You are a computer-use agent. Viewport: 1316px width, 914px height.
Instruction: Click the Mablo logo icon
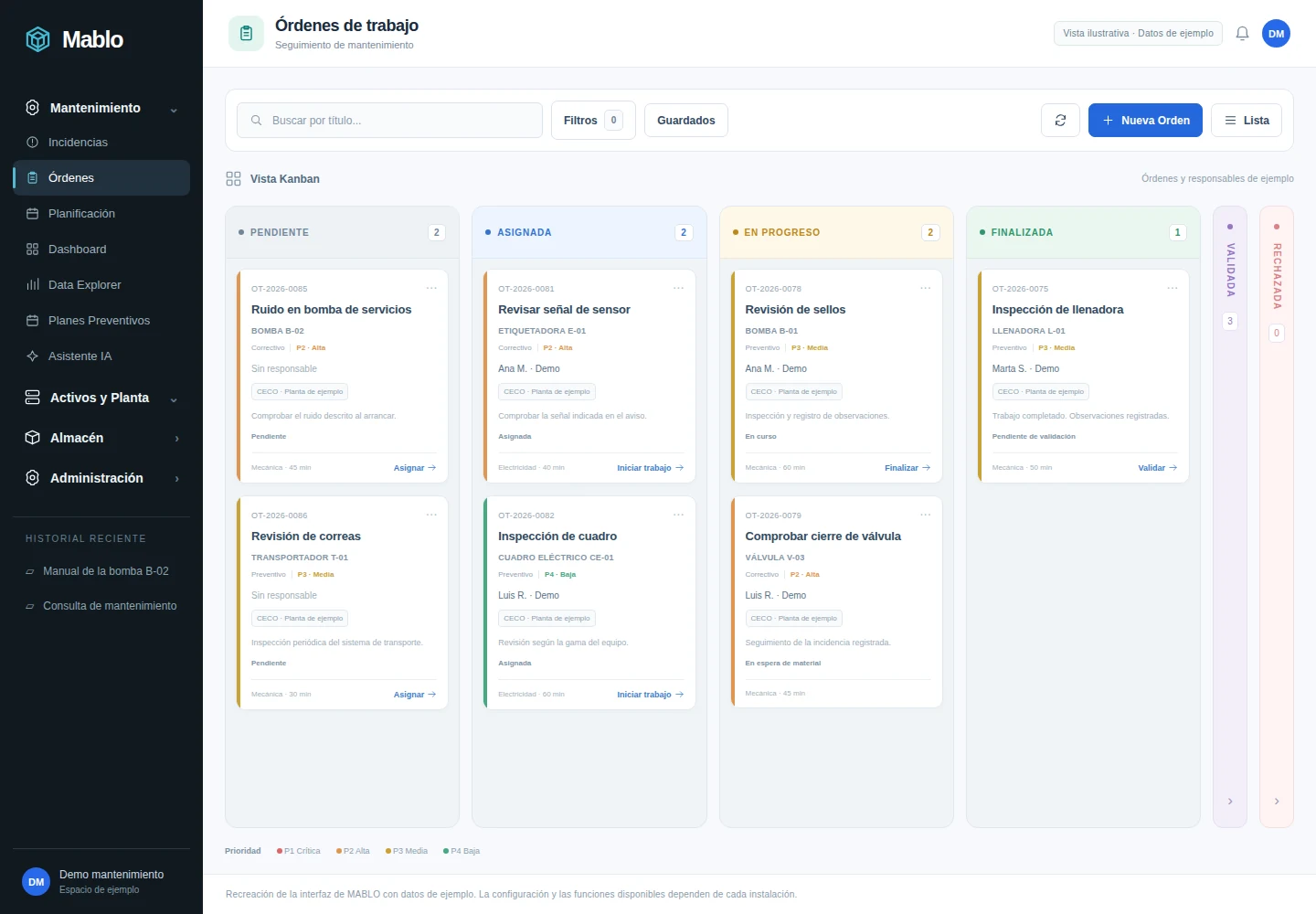(37, 39)
